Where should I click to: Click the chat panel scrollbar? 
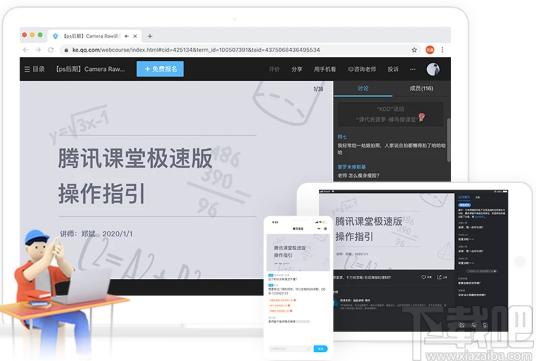[448, 139]
